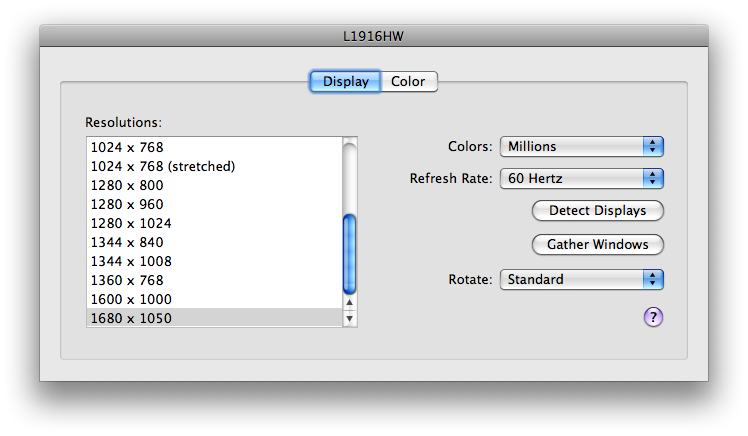The width and height of the screenshot is (748, 436).
Task: Open the purple help question mark button
Action: [x=653, y=317]
